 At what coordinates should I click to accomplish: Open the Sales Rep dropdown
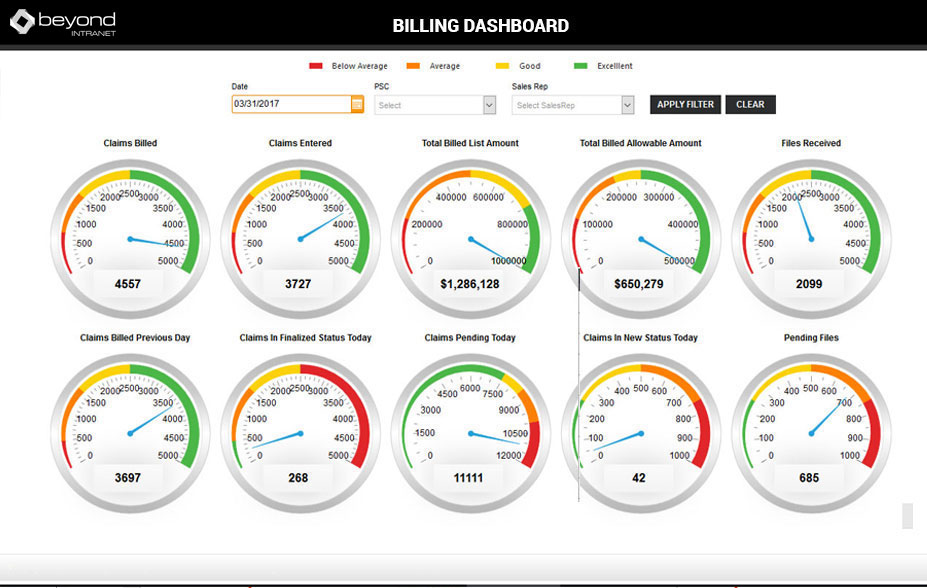[627, 105]
